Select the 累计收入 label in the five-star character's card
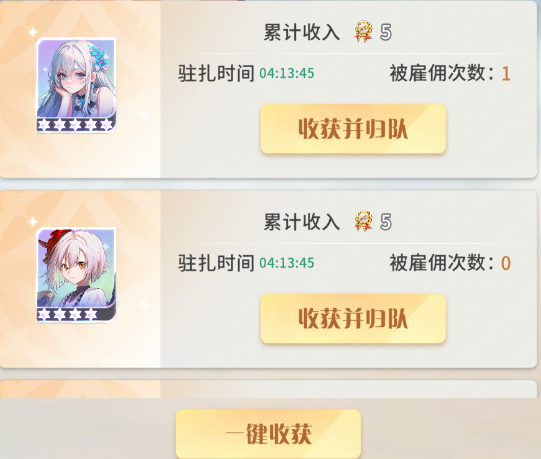The height and width of the screenshot is (459, 541). [302, 32]
